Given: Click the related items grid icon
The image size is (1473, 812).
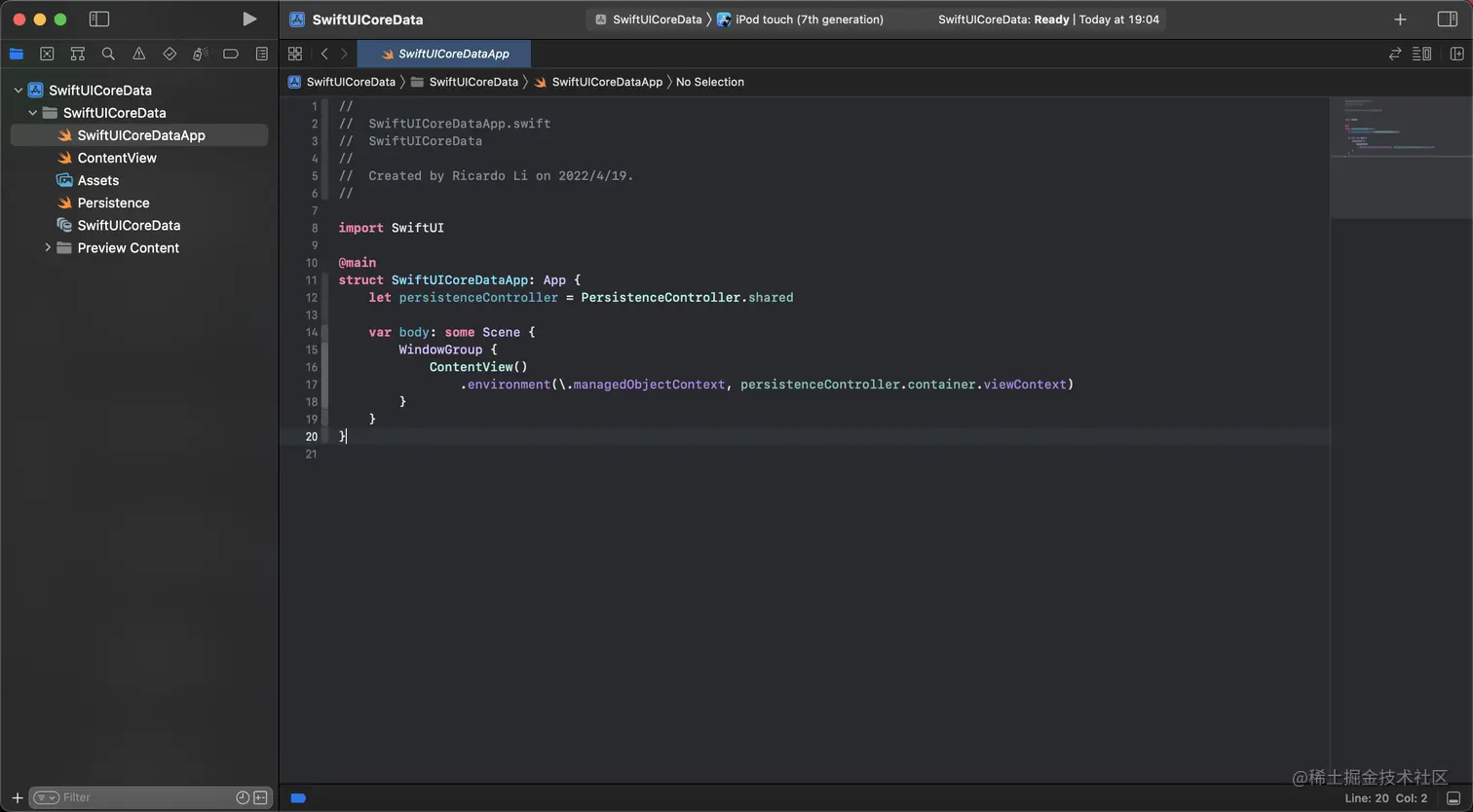Looking at the screenshot, I should point(295,54).
